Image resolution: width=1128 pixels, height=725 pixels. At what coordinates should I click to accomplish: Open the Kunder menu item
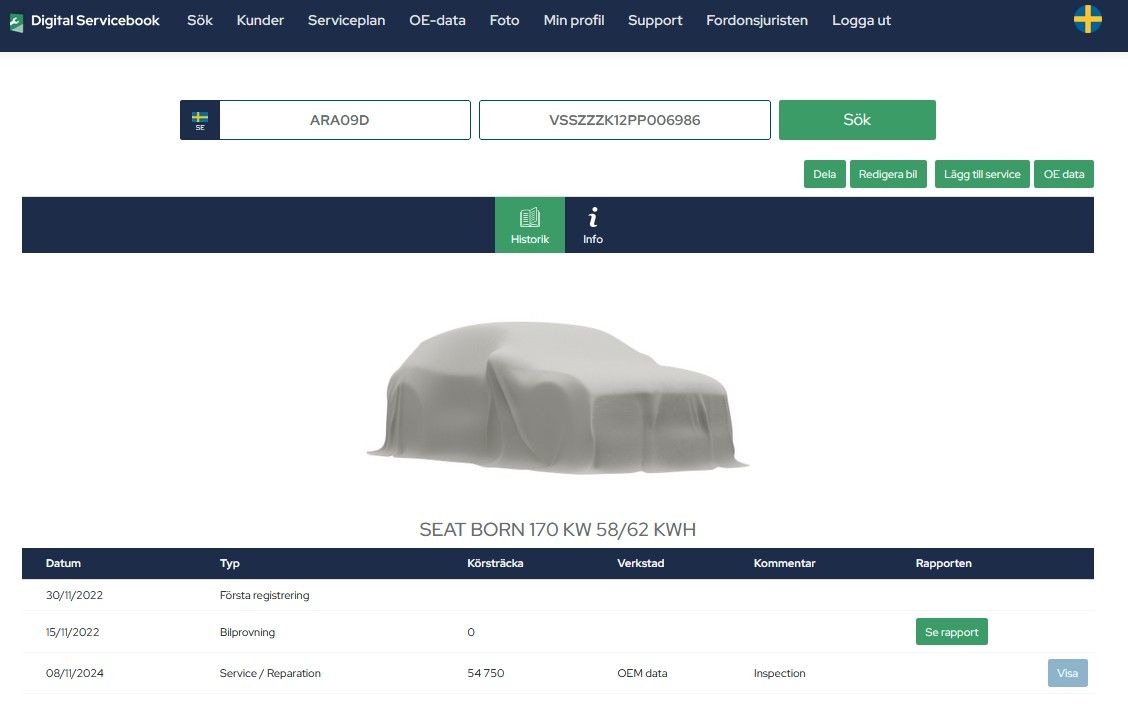(260, 20)
